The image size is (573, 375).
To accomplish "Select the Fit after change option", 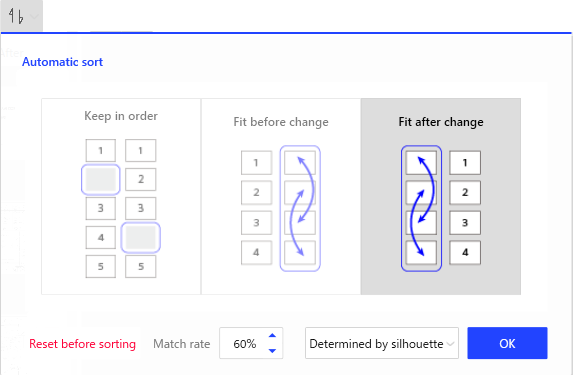I will [441, 196].
